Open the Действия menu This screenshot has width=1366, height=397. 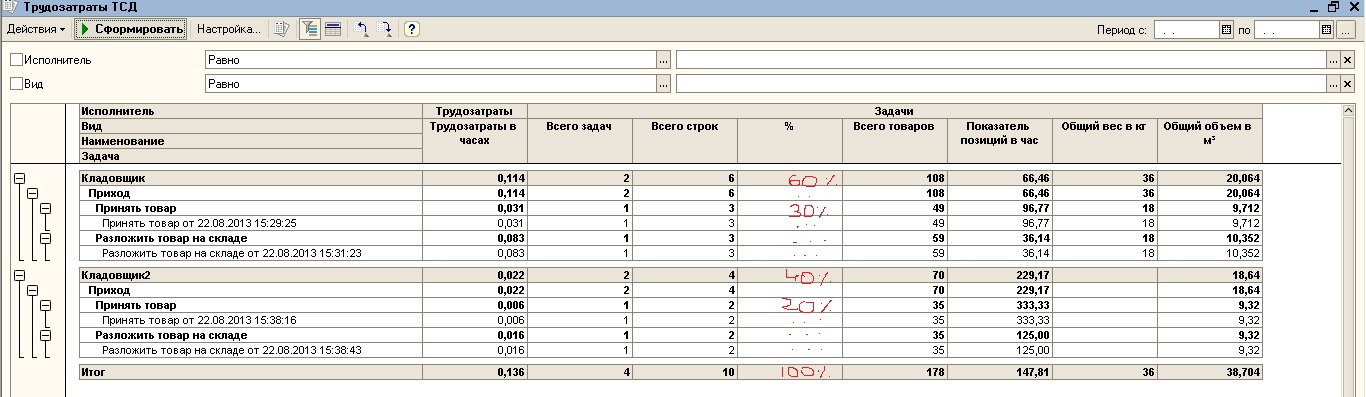coord(36,29)
